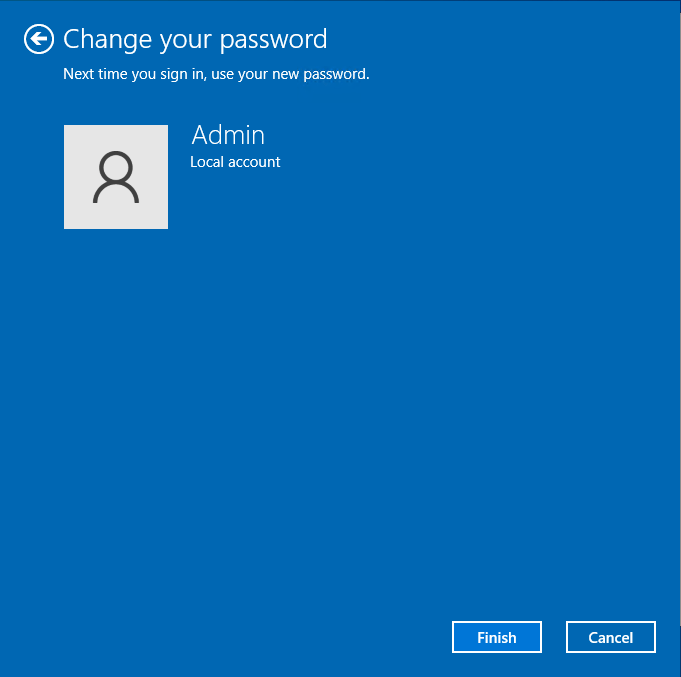Click the 'Admin' account name
The width and height of the screenshot is (681, 677).
tap(228, 135)
